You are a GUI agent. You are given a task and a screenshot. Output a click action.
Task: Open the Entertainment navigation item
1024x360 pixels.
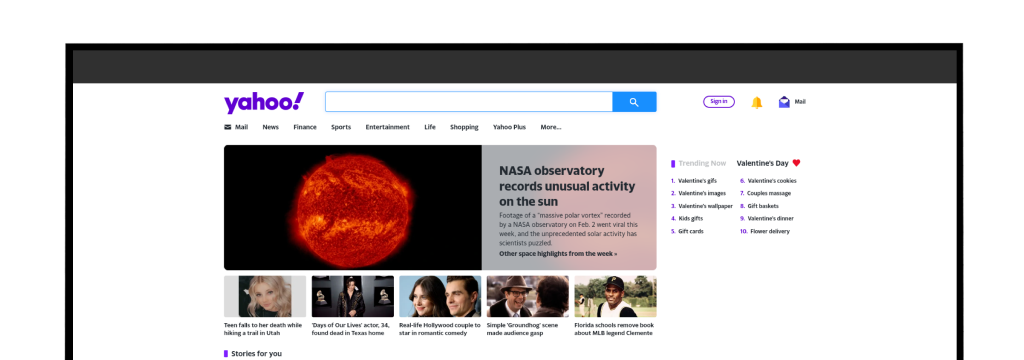(x=387, y=127)
